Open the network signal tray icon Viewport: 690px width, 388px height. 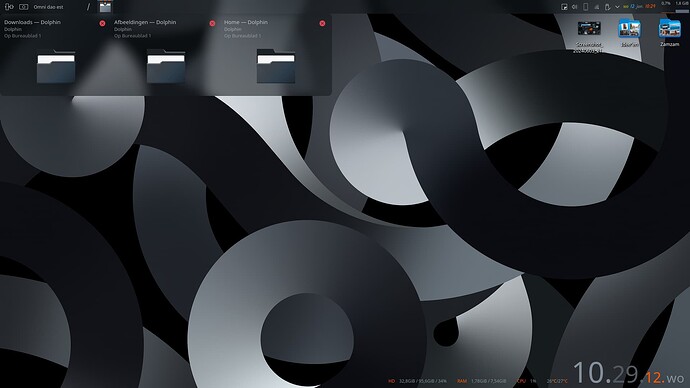point(597,7)
